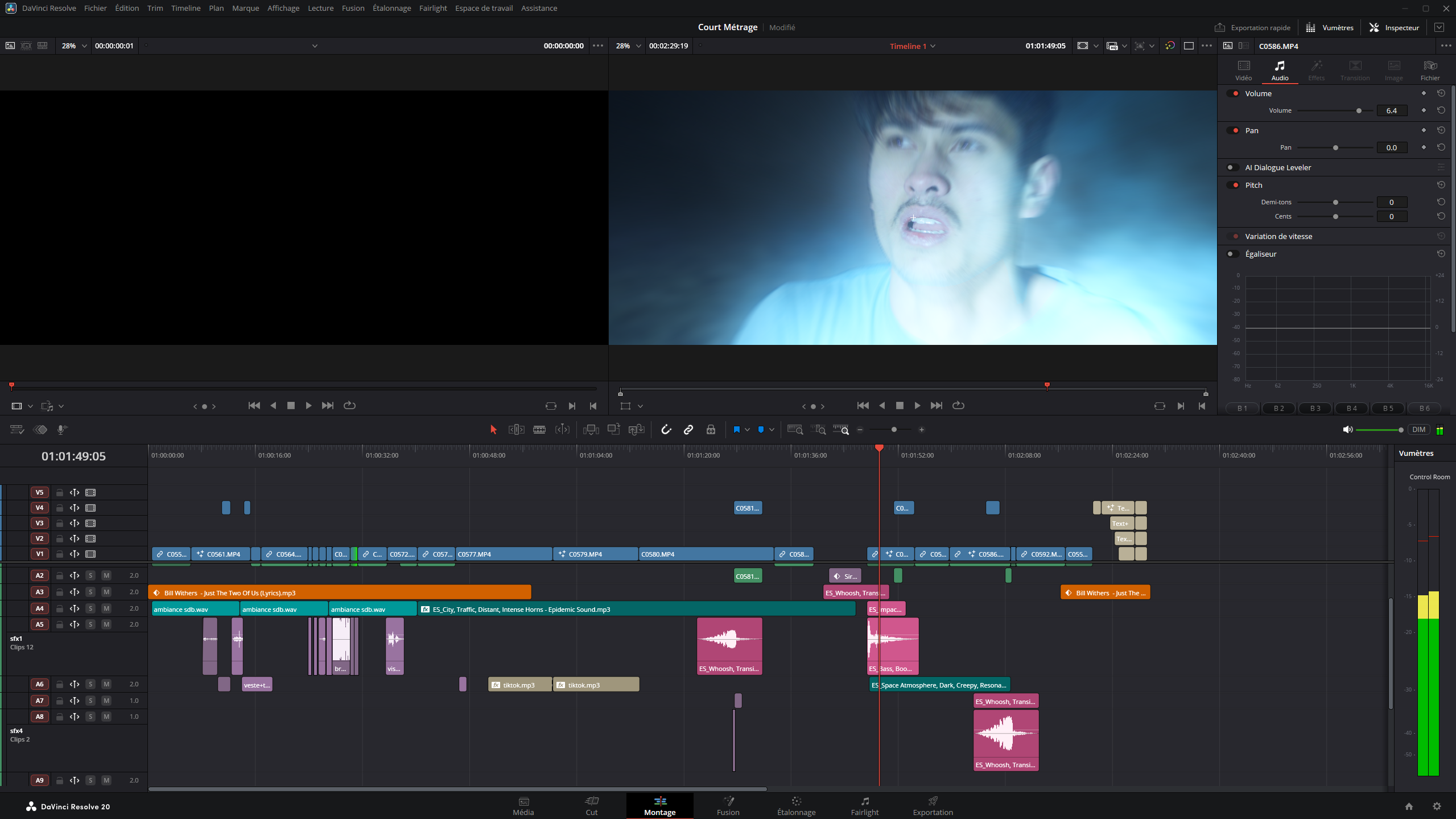
Task: Open the Étalonnage menu
Action: click(x=391, y=8)
